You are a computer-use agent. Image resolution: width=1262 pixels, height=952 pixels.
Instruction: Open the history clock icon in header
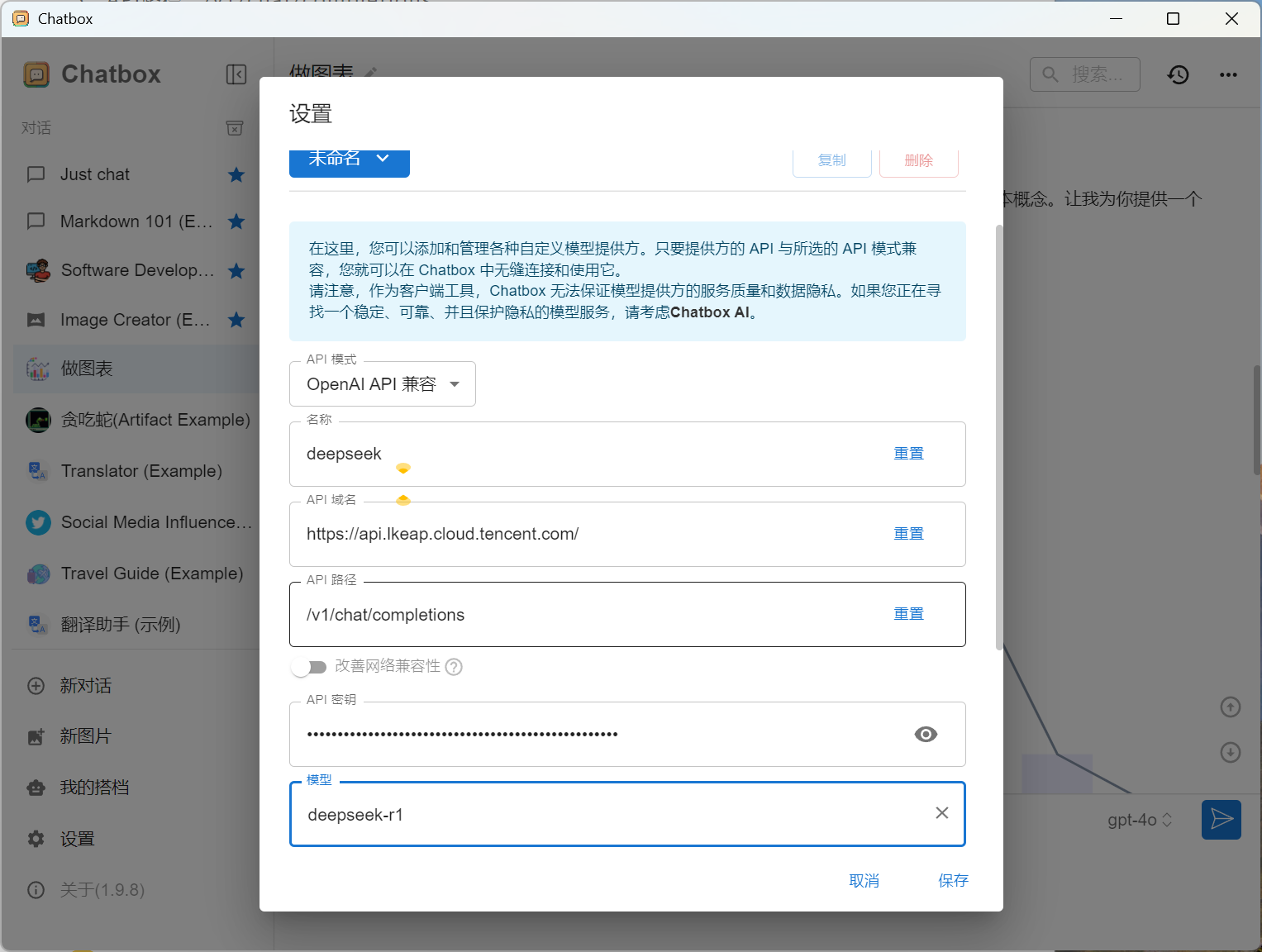point(1179,74)
